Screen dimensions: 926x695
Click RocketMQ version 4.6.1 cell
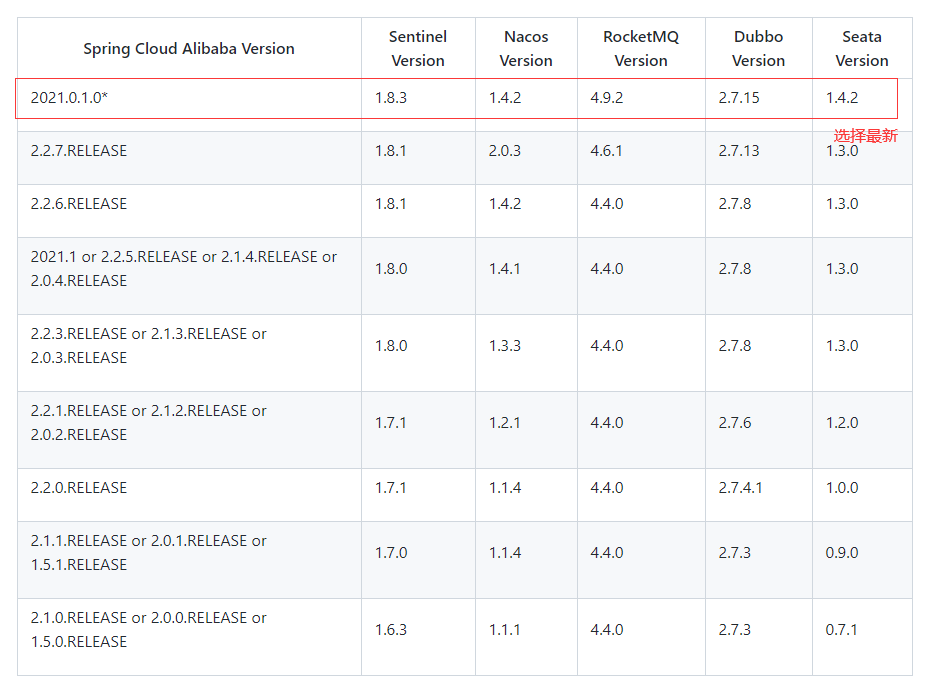[x=607, y=151]
